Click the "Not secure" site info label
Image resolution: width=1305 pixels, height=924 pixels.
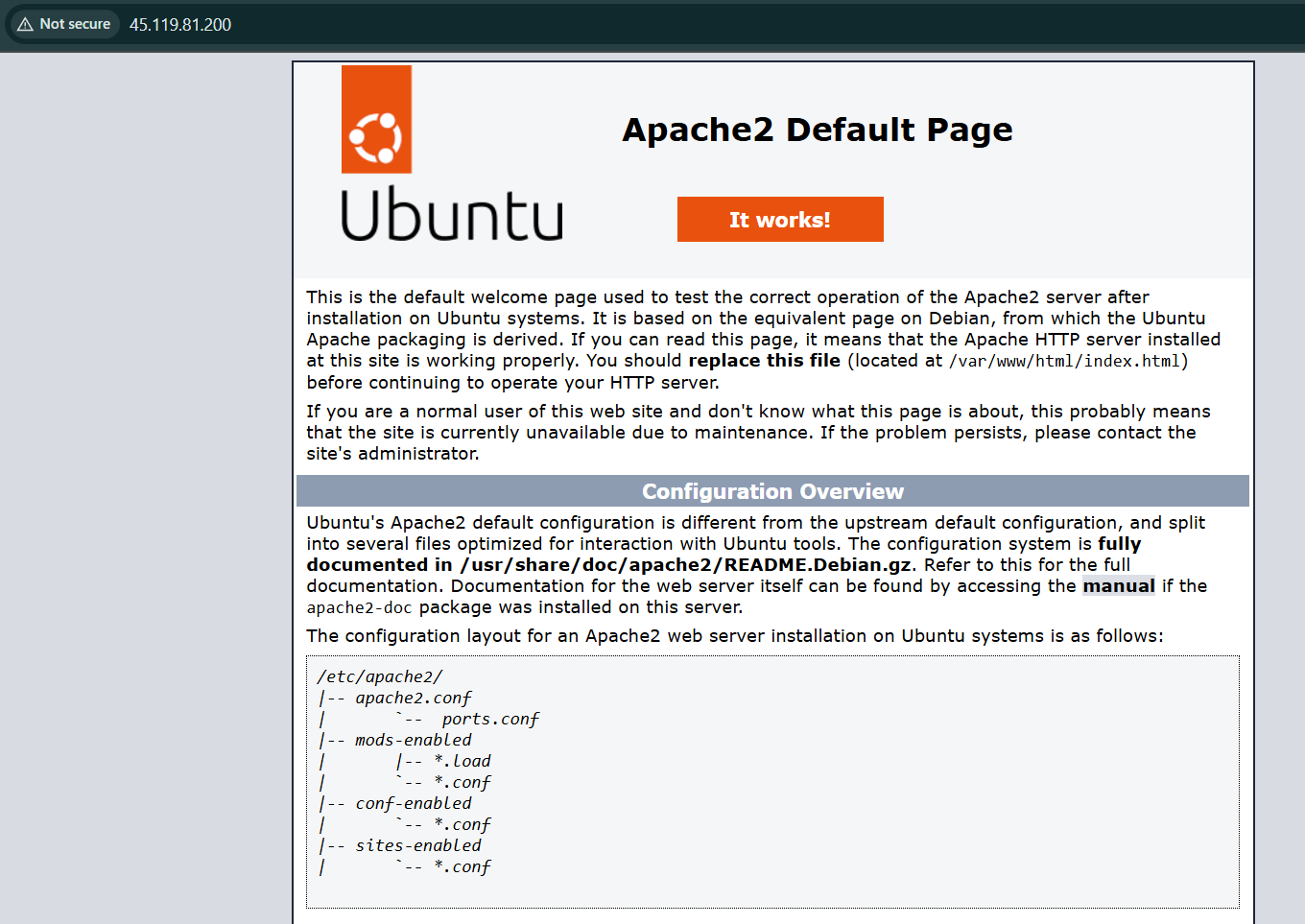75,24
